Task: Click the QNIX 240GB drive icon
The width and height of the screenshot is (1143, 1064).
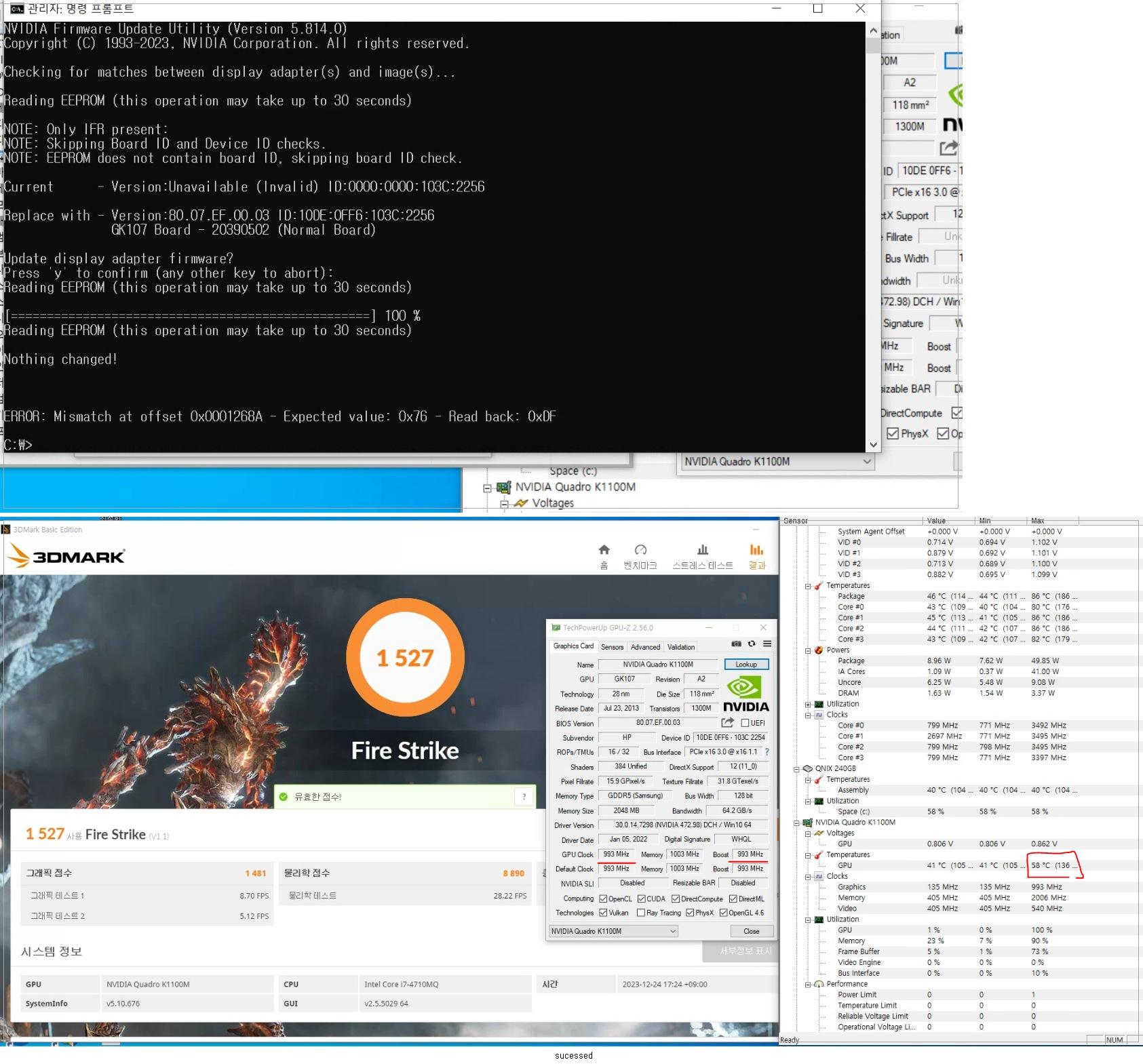Action: tap(807, 768)
